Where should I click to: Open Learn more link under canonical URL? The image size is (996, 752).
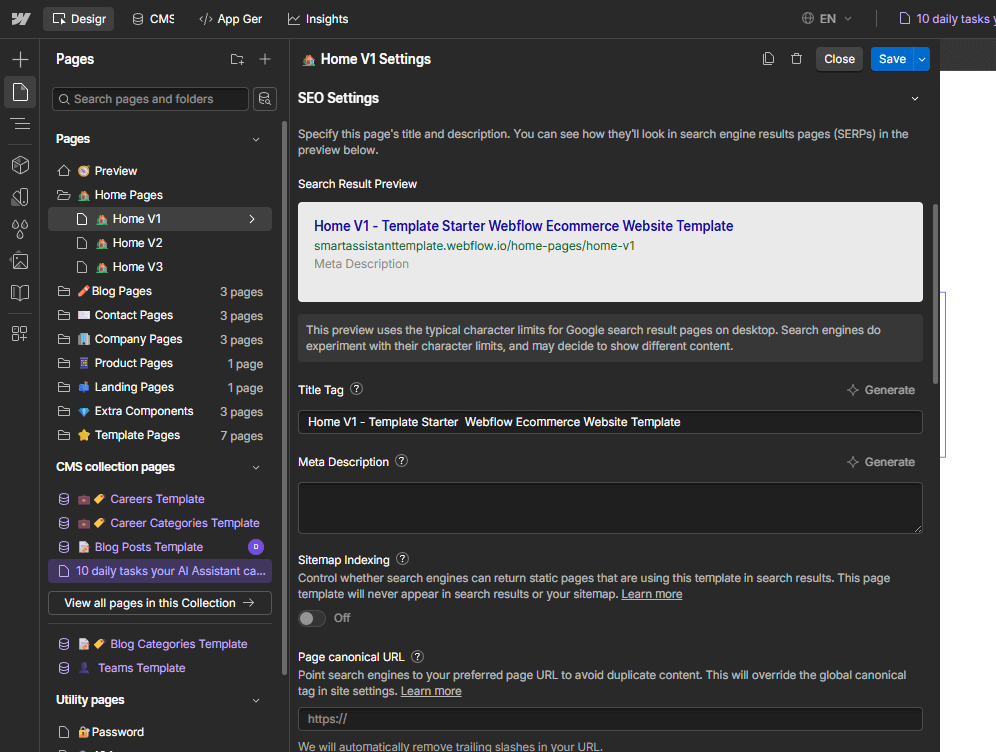(431, 691)
